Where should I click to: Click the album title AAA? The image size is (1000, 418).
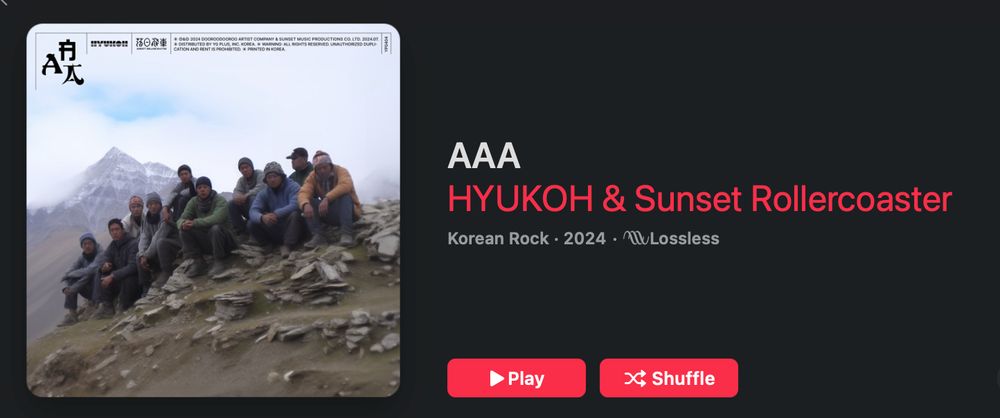[x=484, y=155]
